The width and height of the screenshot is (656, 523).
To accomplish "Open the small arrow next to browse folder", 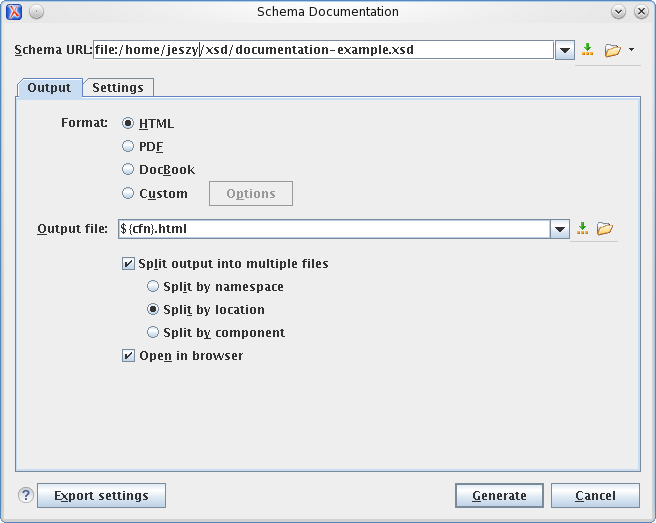I will point(632,50).
